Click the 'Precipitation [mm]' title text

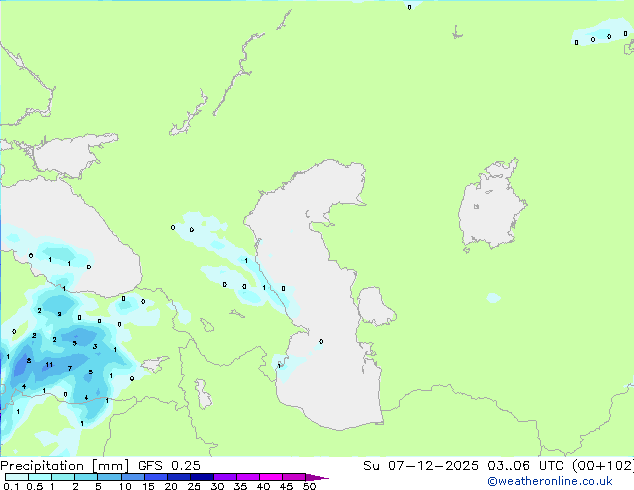(65, 466)
